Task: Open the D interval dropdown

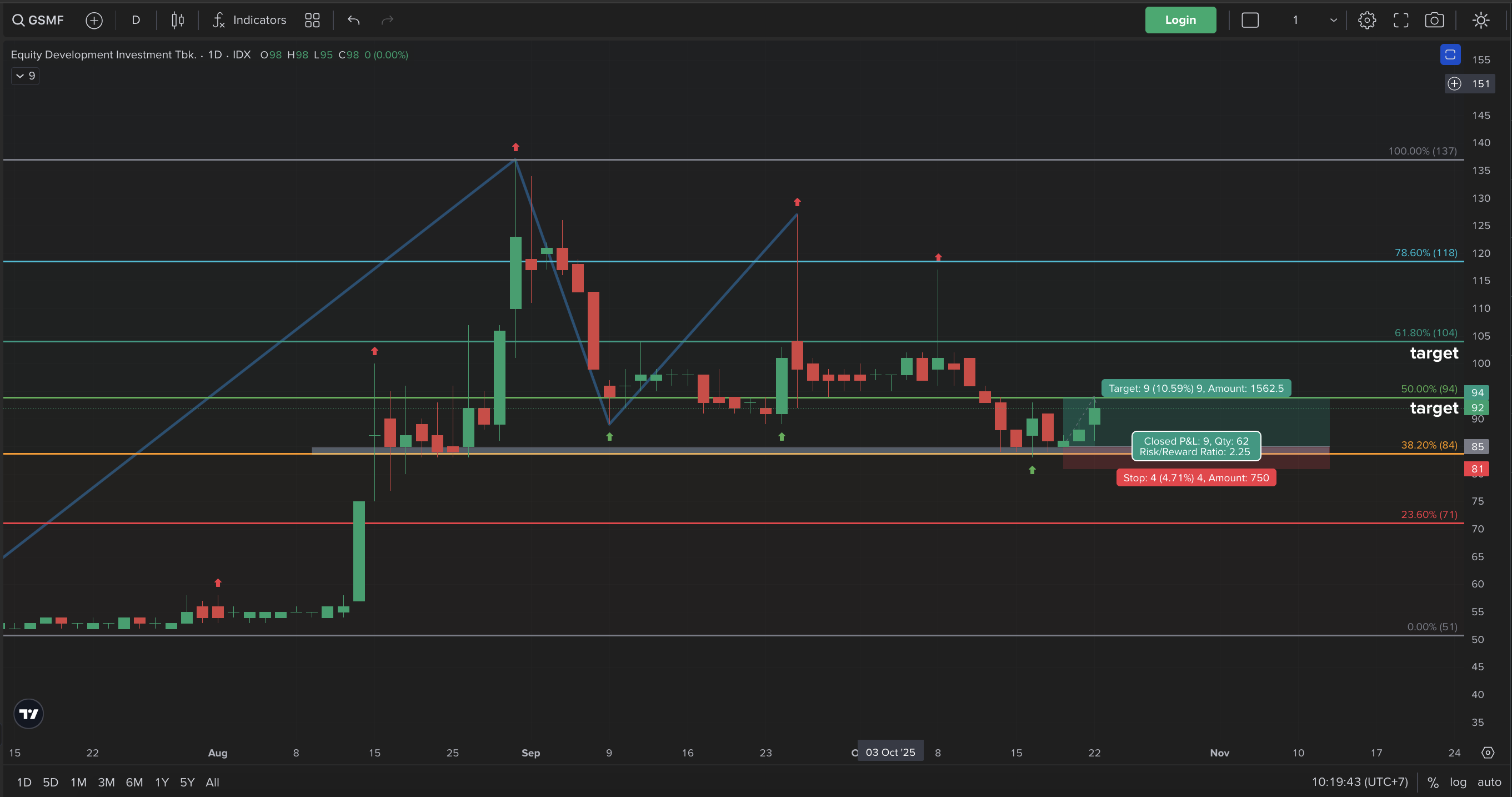Action: point(136,21)
